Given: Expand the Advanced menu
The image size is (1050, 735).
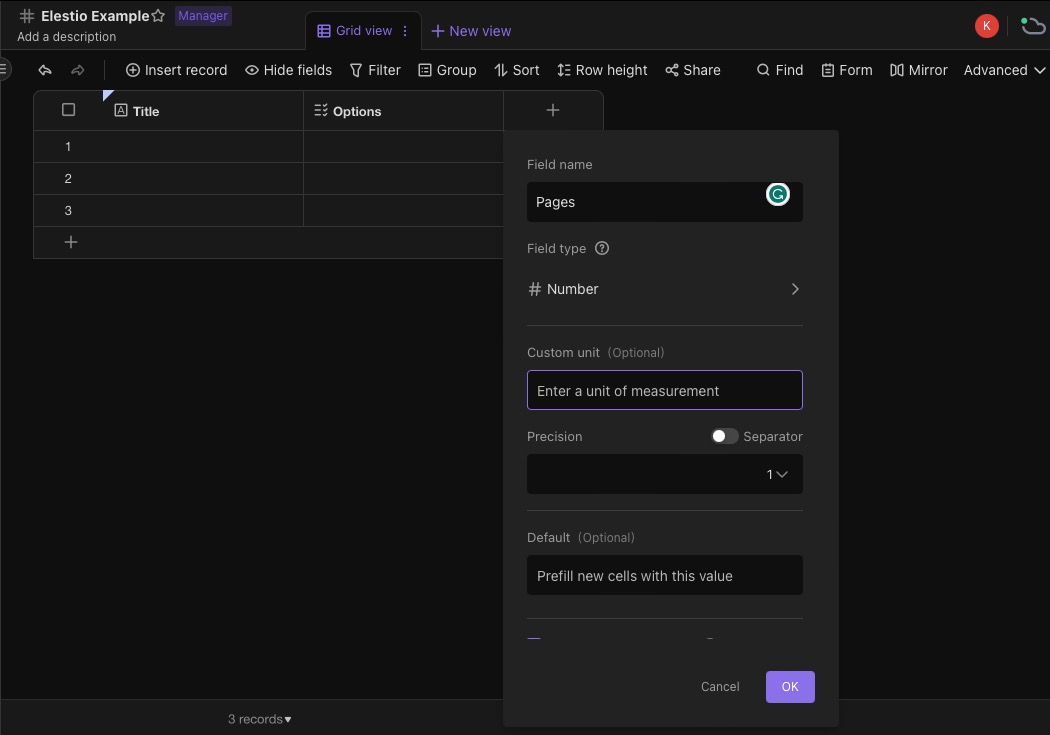Looking at the screenshot, I should point(1003,70).
